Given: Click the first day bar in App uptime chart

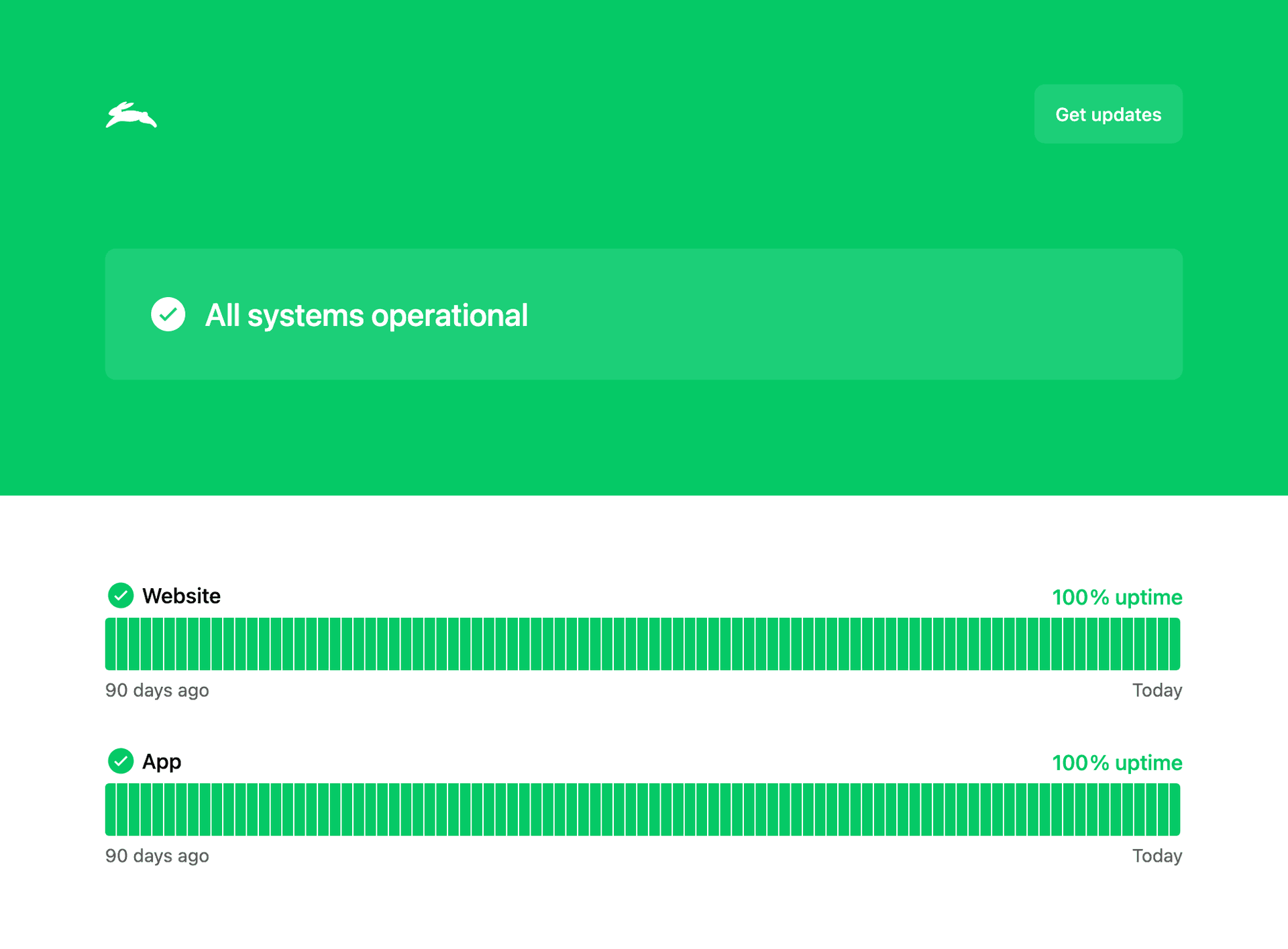Looking at the screenshot, I should pos(111,810).
